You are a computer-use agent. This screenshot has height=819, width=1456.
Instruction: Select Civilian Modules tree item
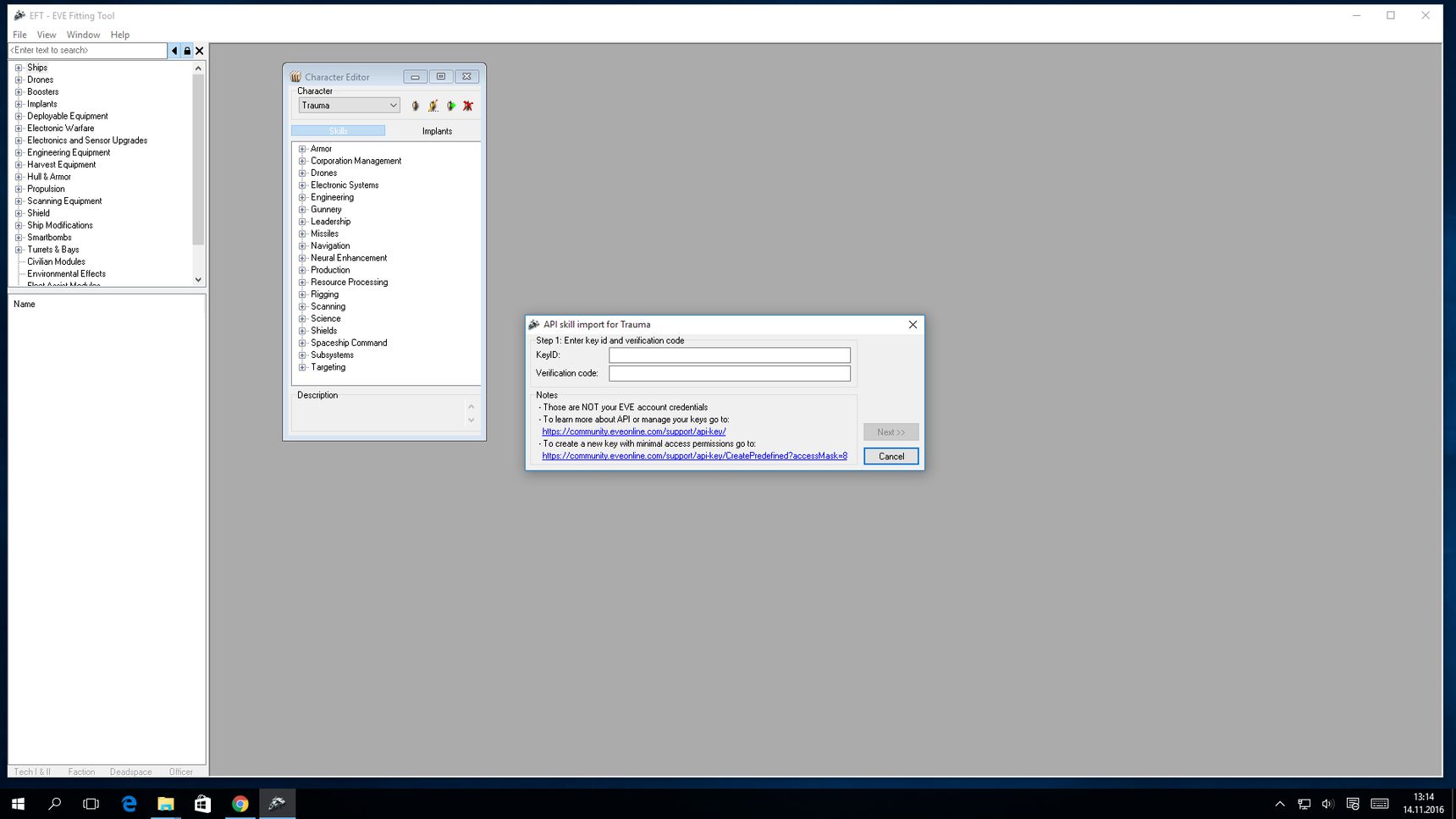pos(56,262)
